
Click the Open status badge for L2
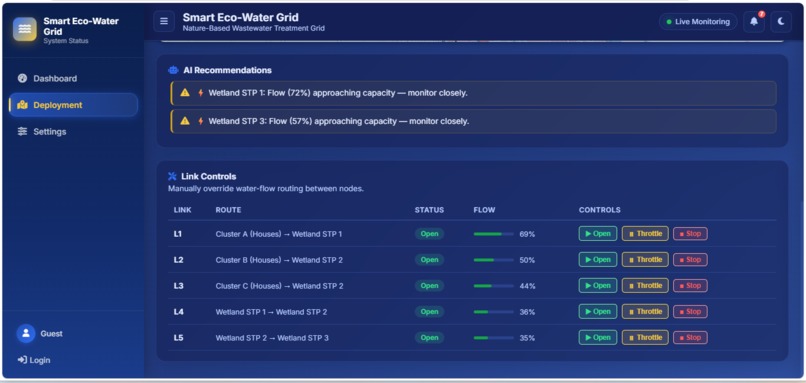click(429, 260)
